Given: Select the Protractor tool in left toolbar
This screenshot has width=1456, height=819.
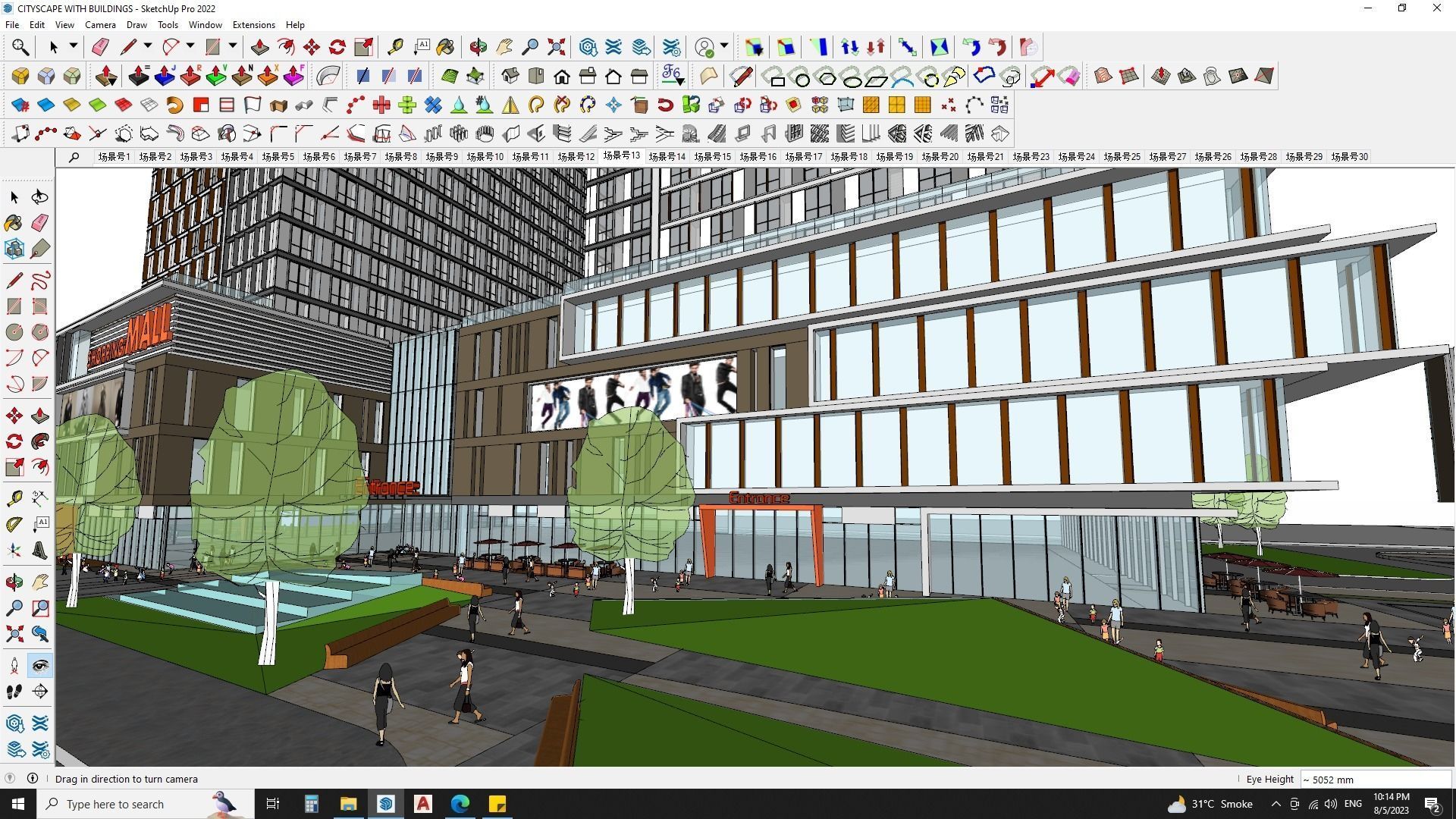Looking at the screenshot, I should (x=14, y=525).
